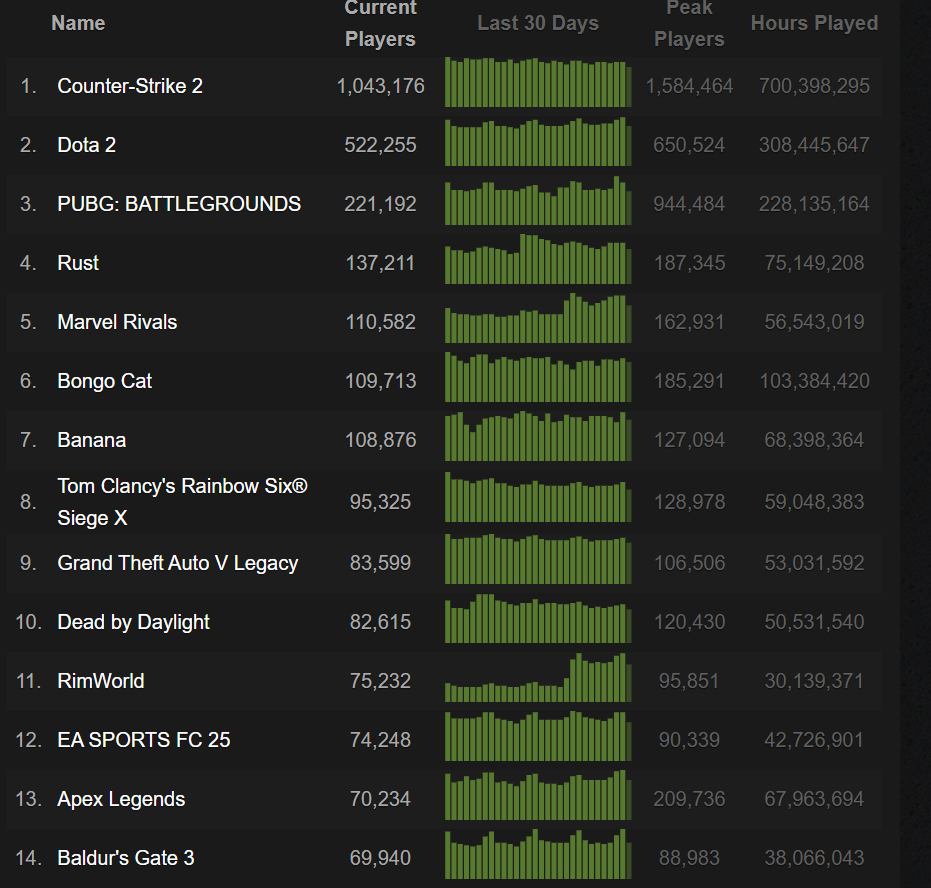Select current players value 95,325
Screen dimensions: 931x888
(381, 502)
